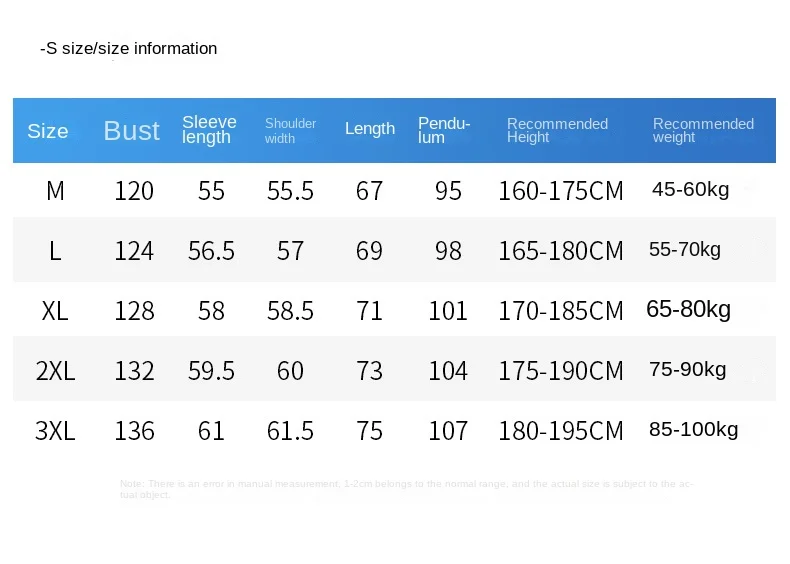Viewport: 790px width, 564px height.
Task: Click the M size row label
Action: click(x=55, y=190)
